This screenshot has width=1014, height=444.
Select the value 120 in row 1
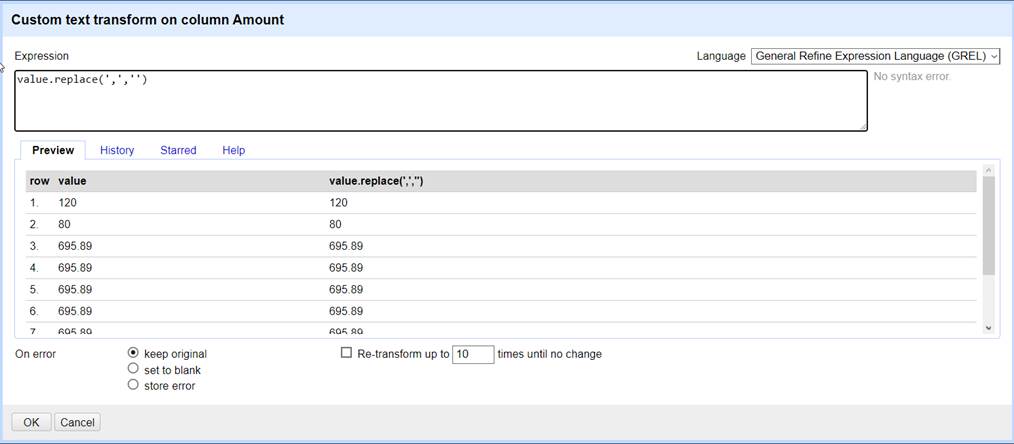69,203
